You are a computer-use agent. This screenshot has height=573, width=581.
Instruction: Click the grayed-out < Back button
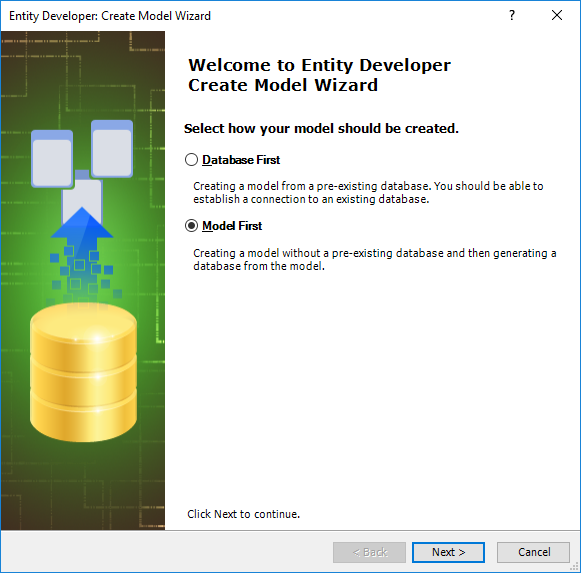pos(369,552)
